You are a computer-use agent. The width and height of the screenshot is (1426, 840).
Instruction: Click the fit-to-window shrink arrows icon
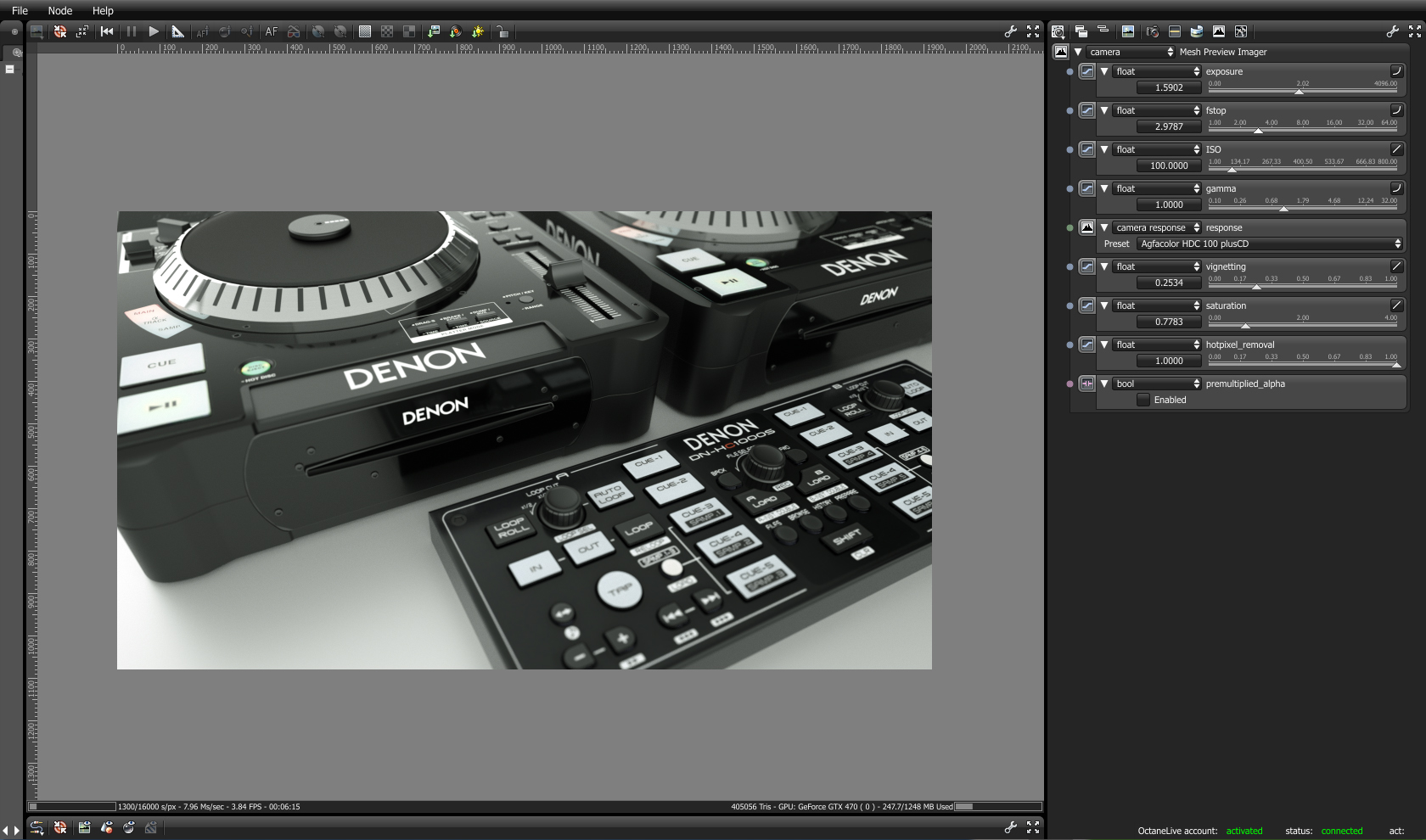[81, 31]
